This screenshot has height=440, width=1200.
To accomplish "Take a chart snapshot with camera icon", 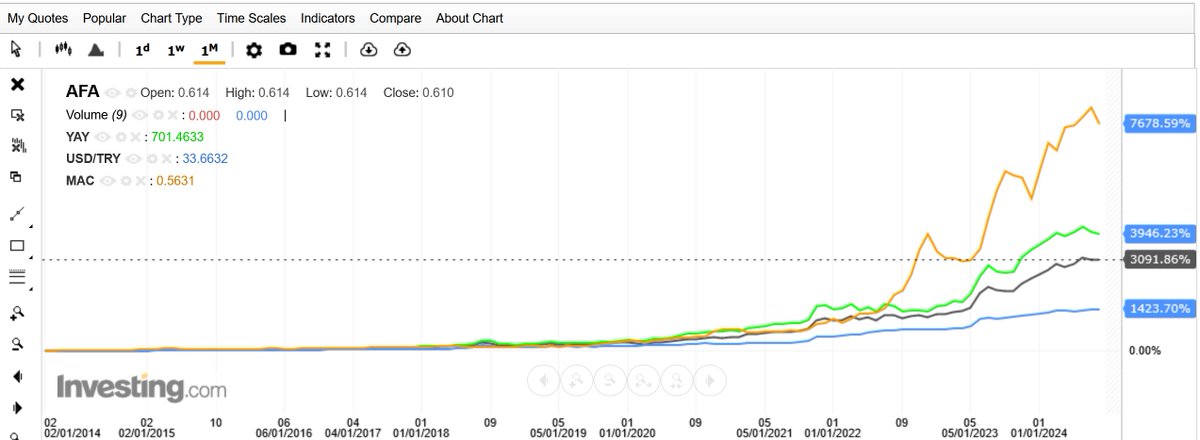I will pyautogui.click(x=288, y=49).
